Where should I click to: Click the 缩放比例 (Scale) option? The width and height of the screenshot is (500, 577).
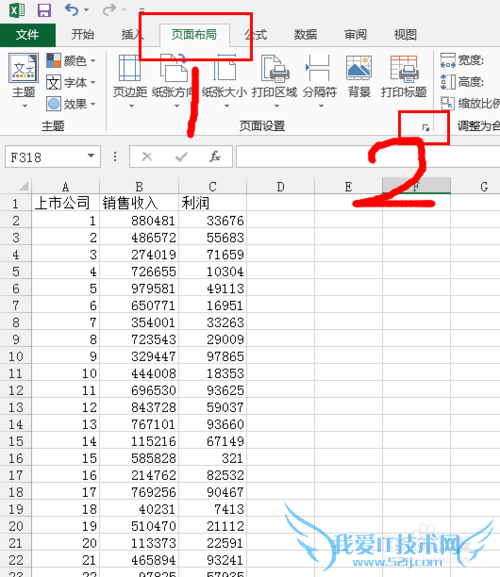point(470,103)
